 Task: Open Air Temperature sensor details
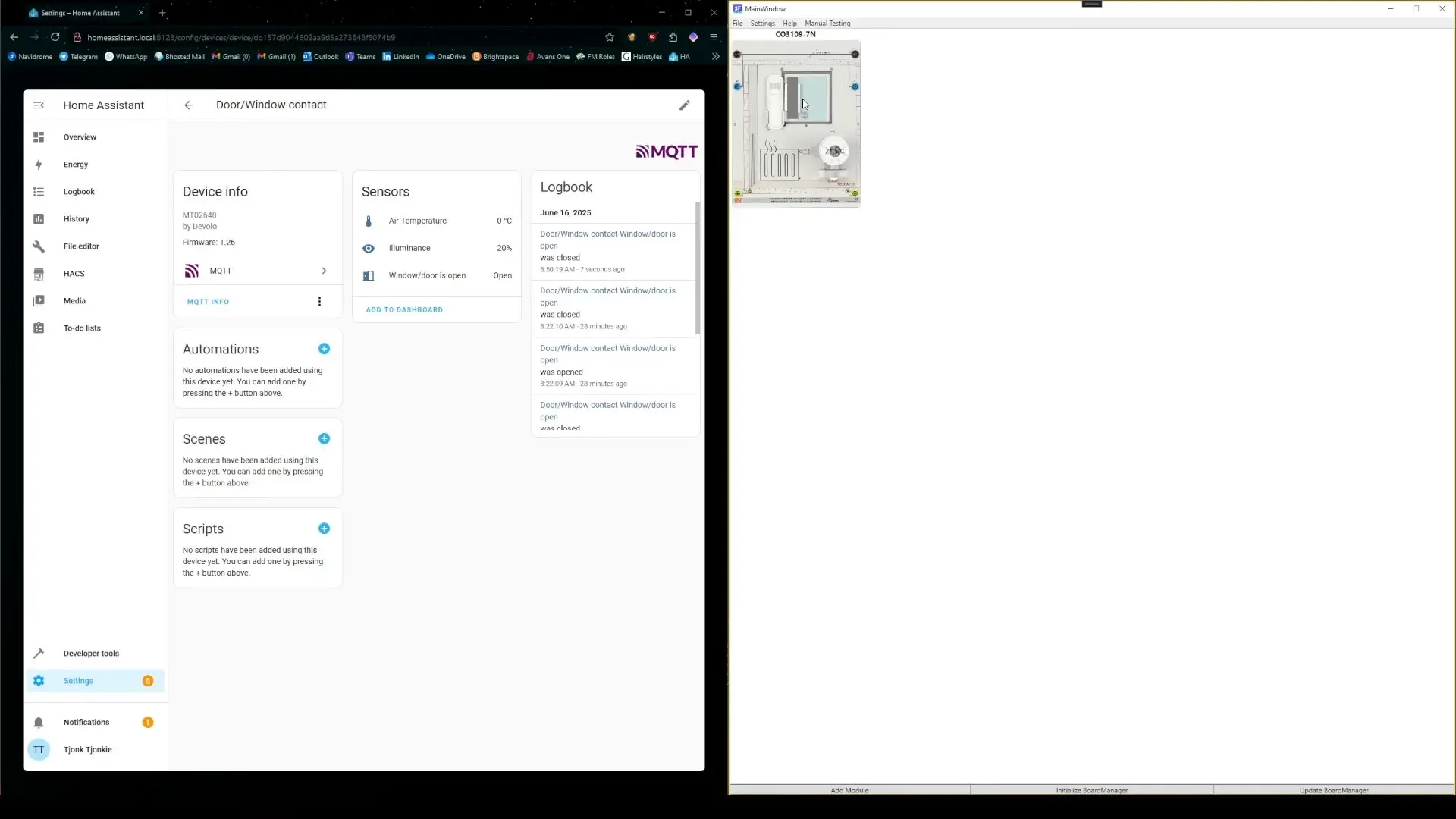(437, 221)
